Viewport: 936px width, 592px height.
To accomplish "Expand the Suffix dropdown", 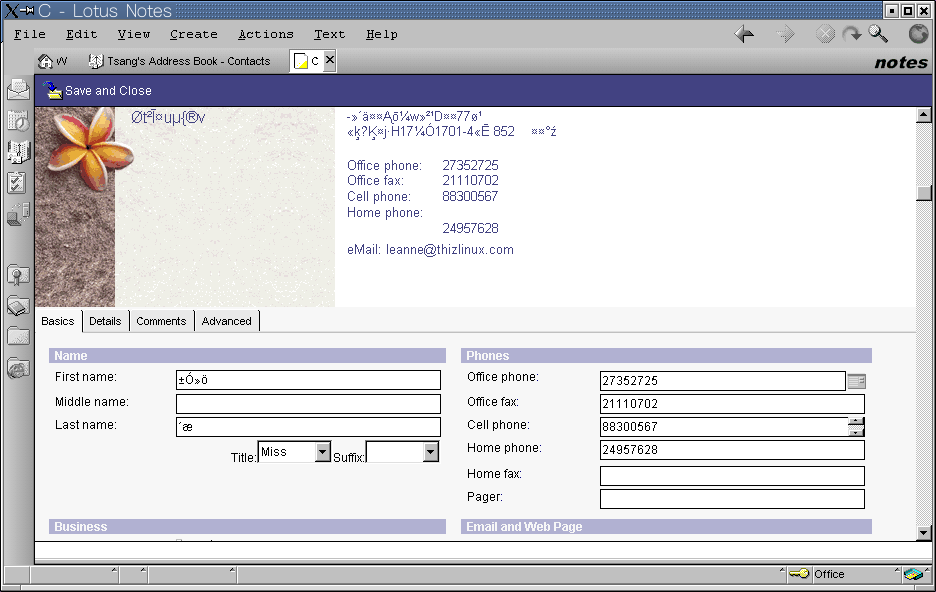I will [430, 452].
